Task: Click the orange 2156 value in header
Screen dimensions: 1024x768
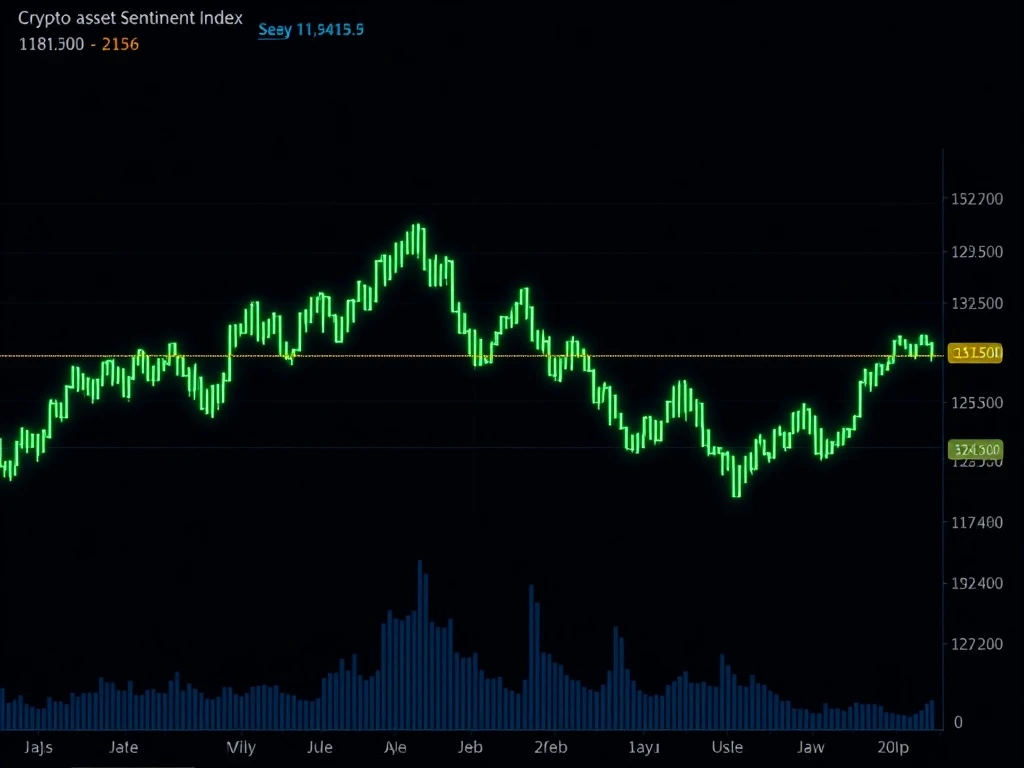Action: 120,45
